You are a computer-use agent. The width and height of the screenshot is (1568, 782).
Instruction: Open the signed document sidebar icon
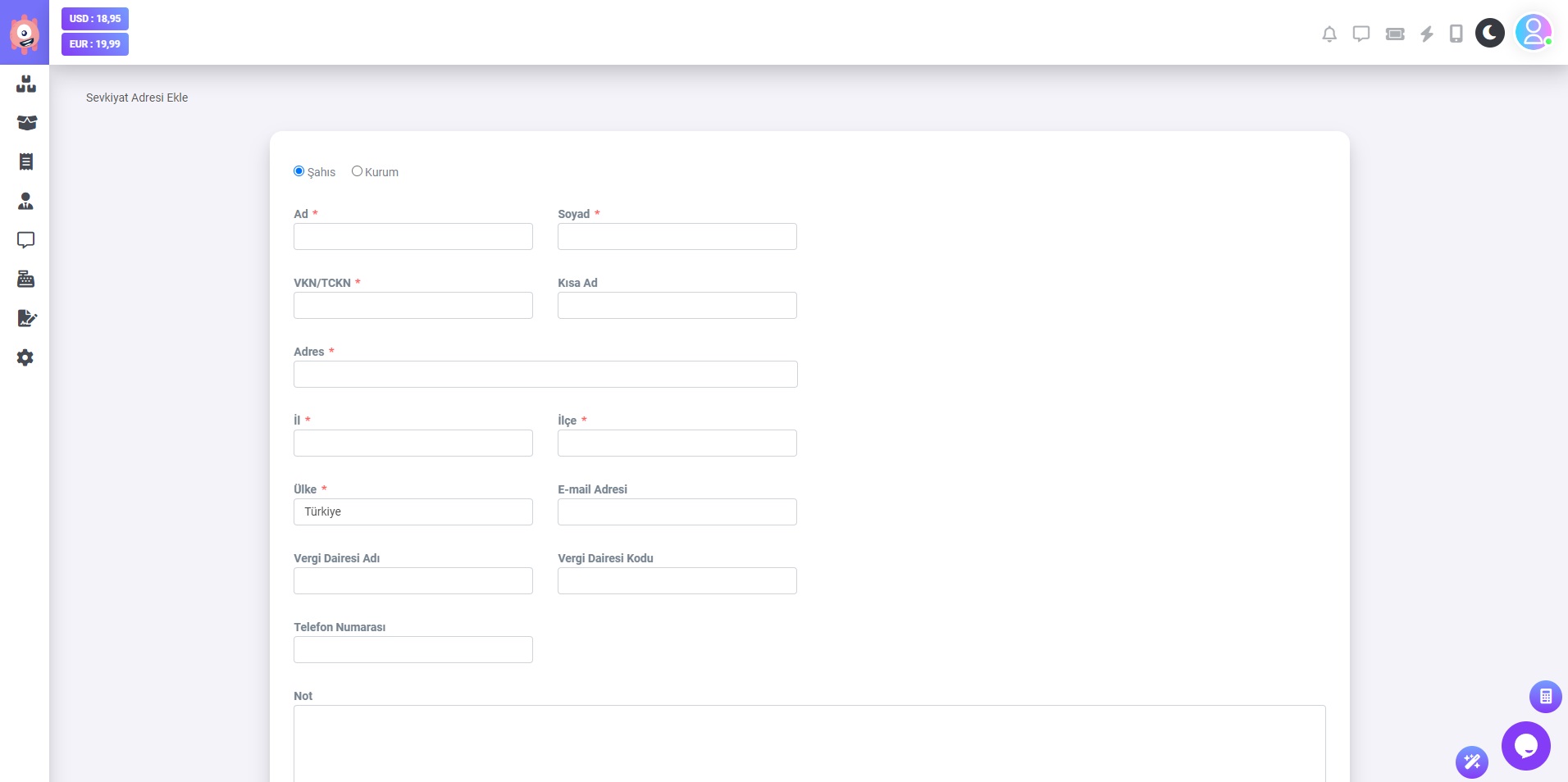click(x=26, y=318)
